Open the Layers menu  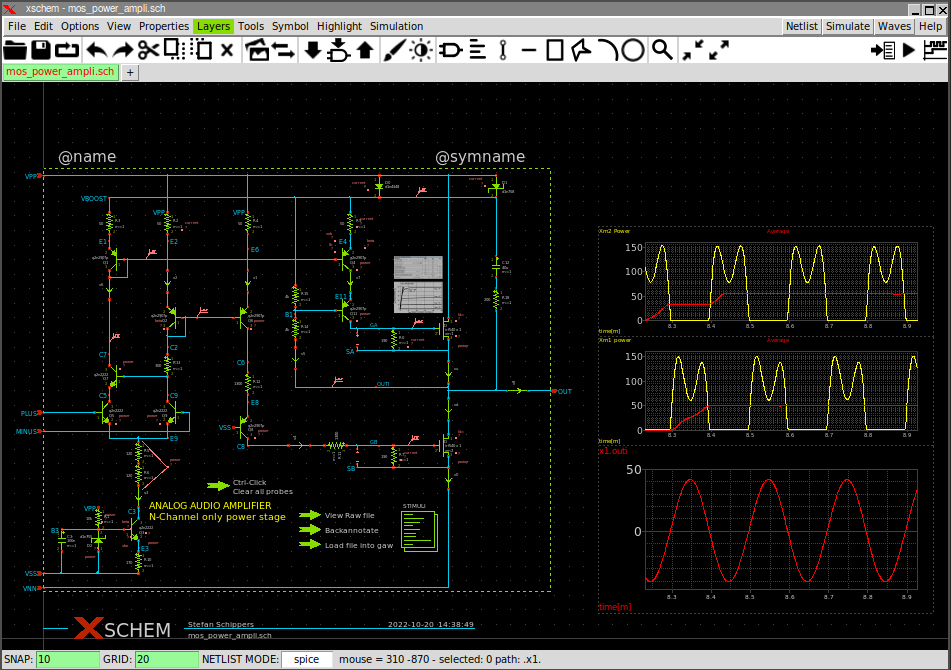212,26
